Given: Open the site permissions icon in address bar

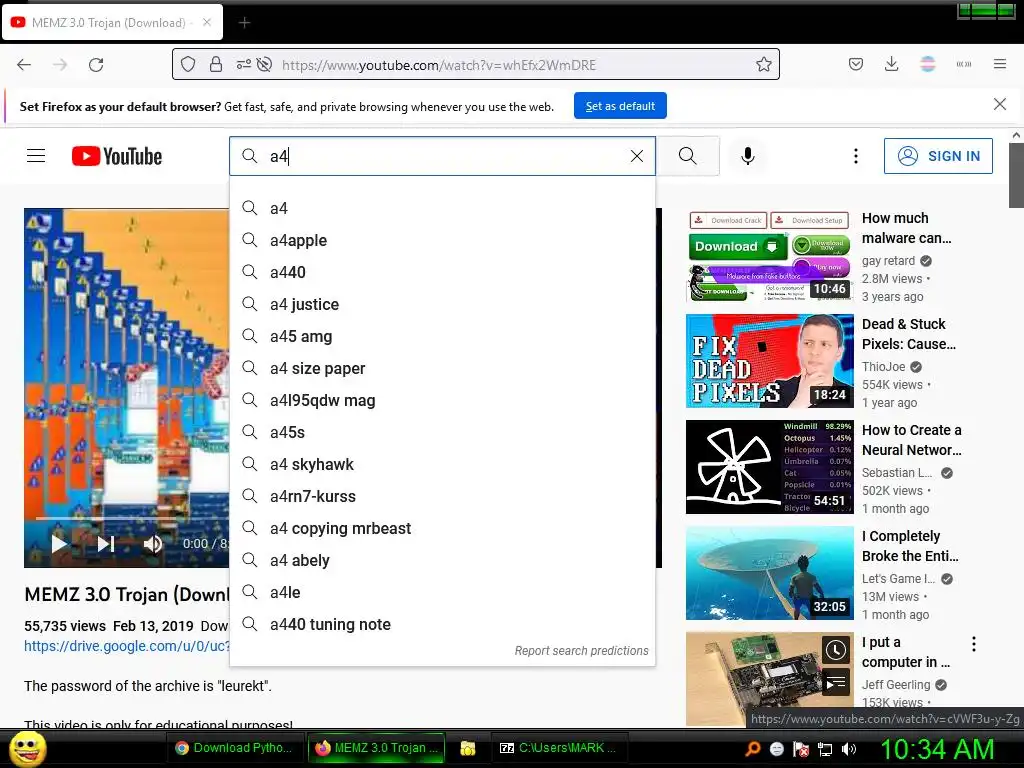Looking at the screenshot, I should pos(244,64).
